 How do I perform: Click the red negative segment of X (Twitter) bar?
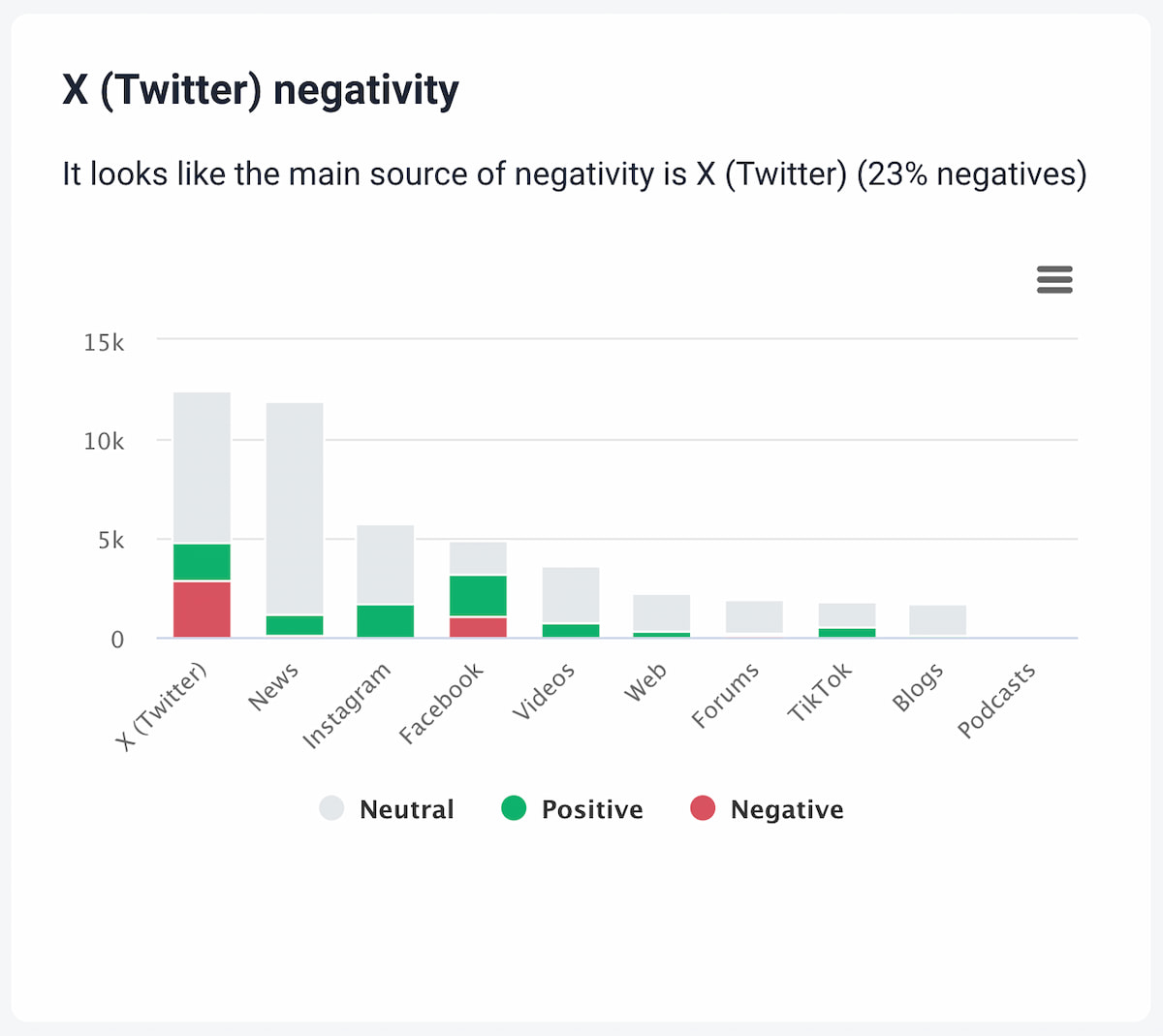coord(202,609)
